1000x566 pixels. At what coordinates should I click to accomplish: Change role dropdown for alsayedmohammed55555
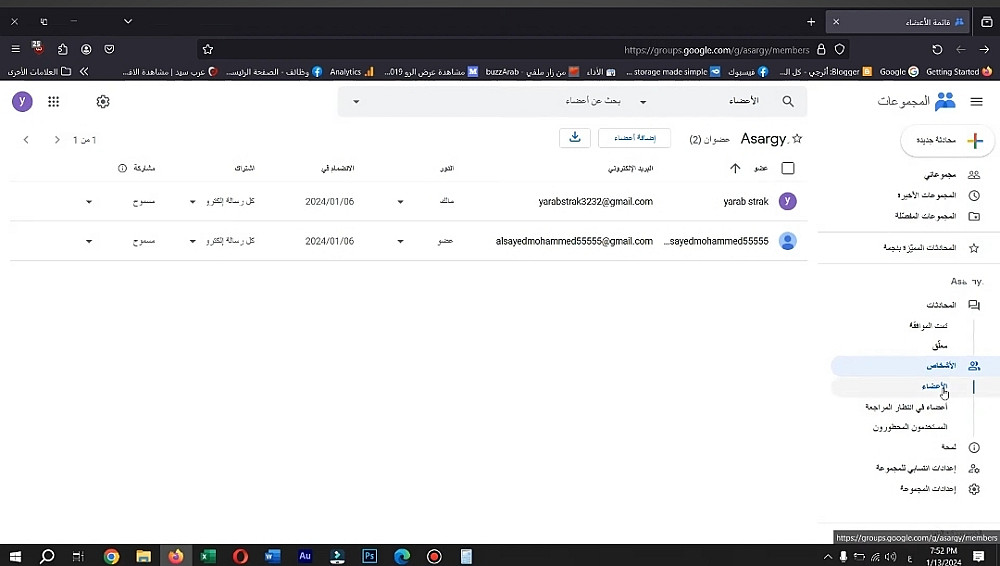click(x=401, y=241)
